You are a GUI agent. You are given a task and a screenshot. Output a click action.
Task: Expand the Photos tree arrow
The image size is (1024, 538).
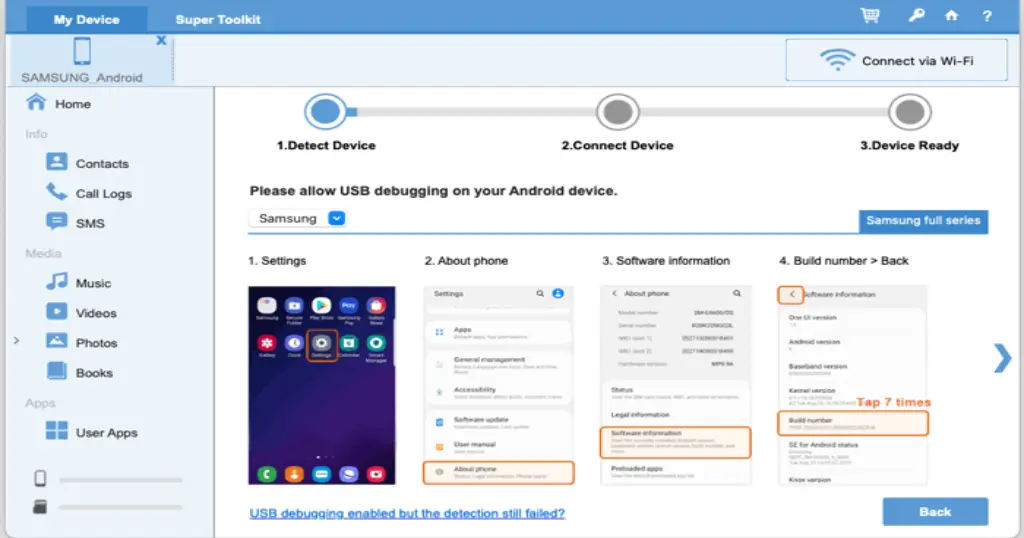click(x=16, y=341)
